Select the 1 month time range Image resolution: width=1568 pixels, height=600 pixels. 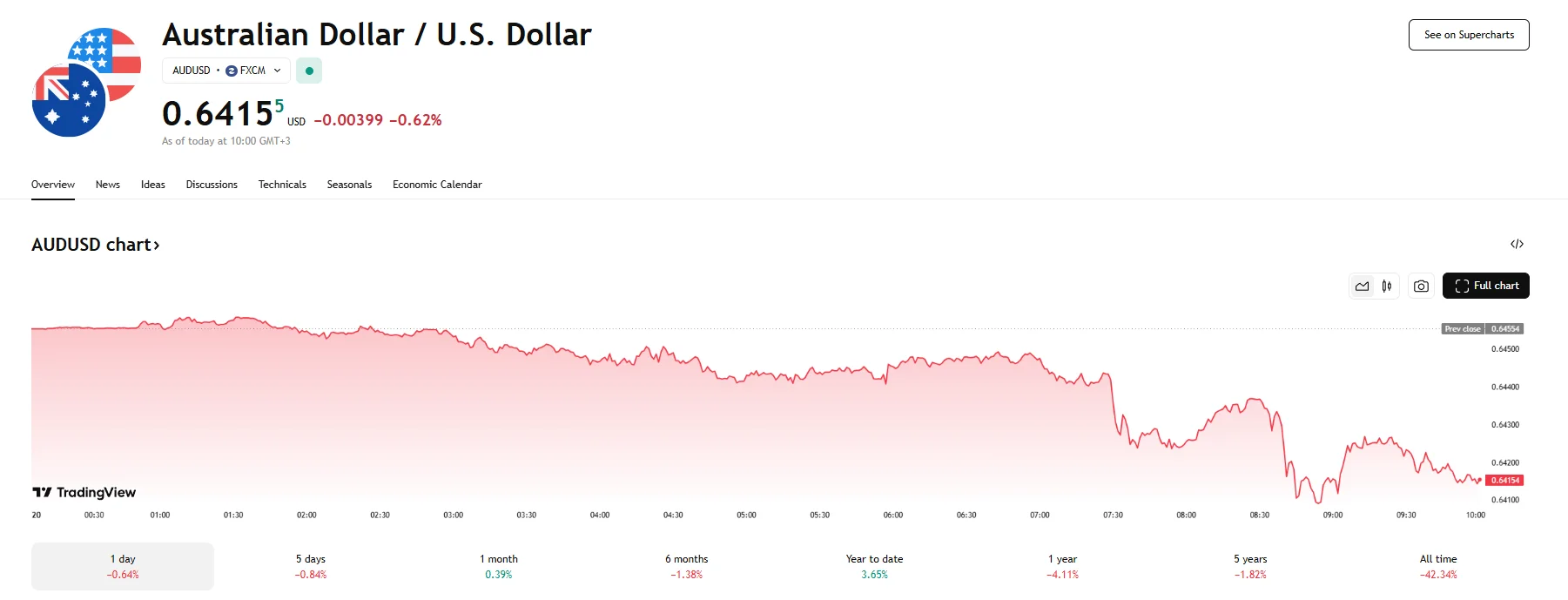click(x=499, y=566)
